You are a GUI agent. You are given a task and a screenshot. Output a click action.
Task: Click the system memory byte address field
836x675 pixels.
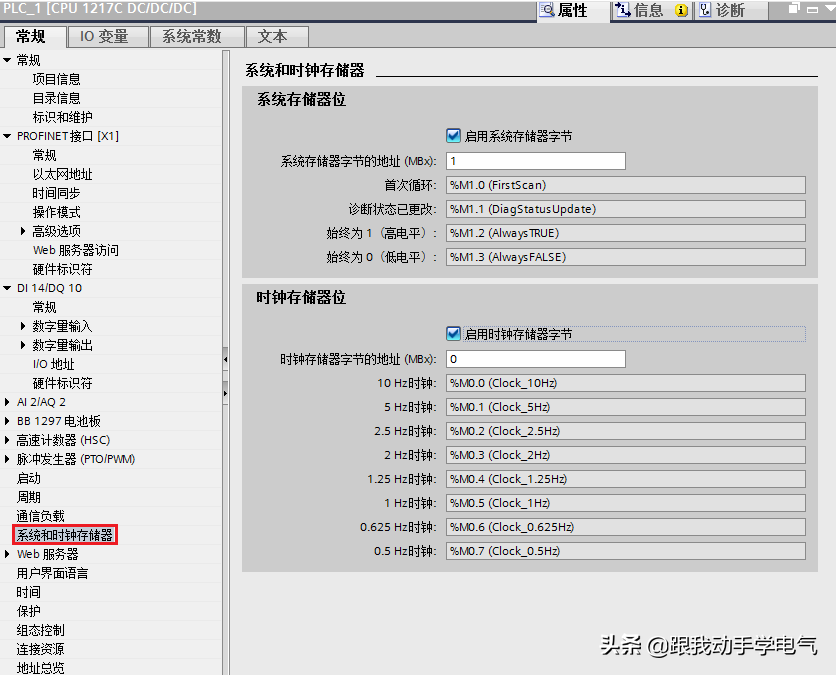tap(536, 161)
